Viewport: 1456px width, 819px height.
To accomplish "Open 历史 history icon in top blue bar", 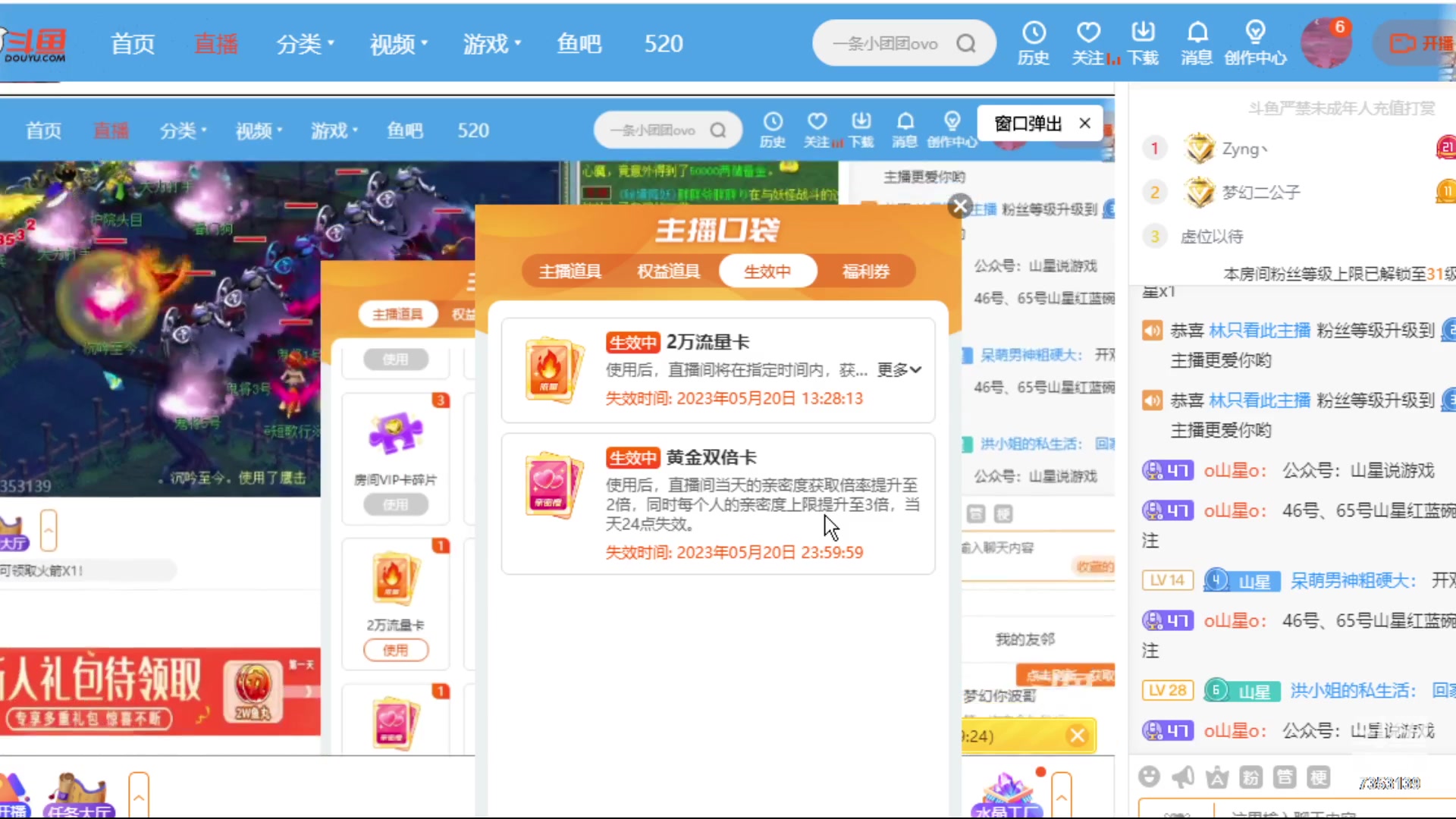I will point(1034,43).
